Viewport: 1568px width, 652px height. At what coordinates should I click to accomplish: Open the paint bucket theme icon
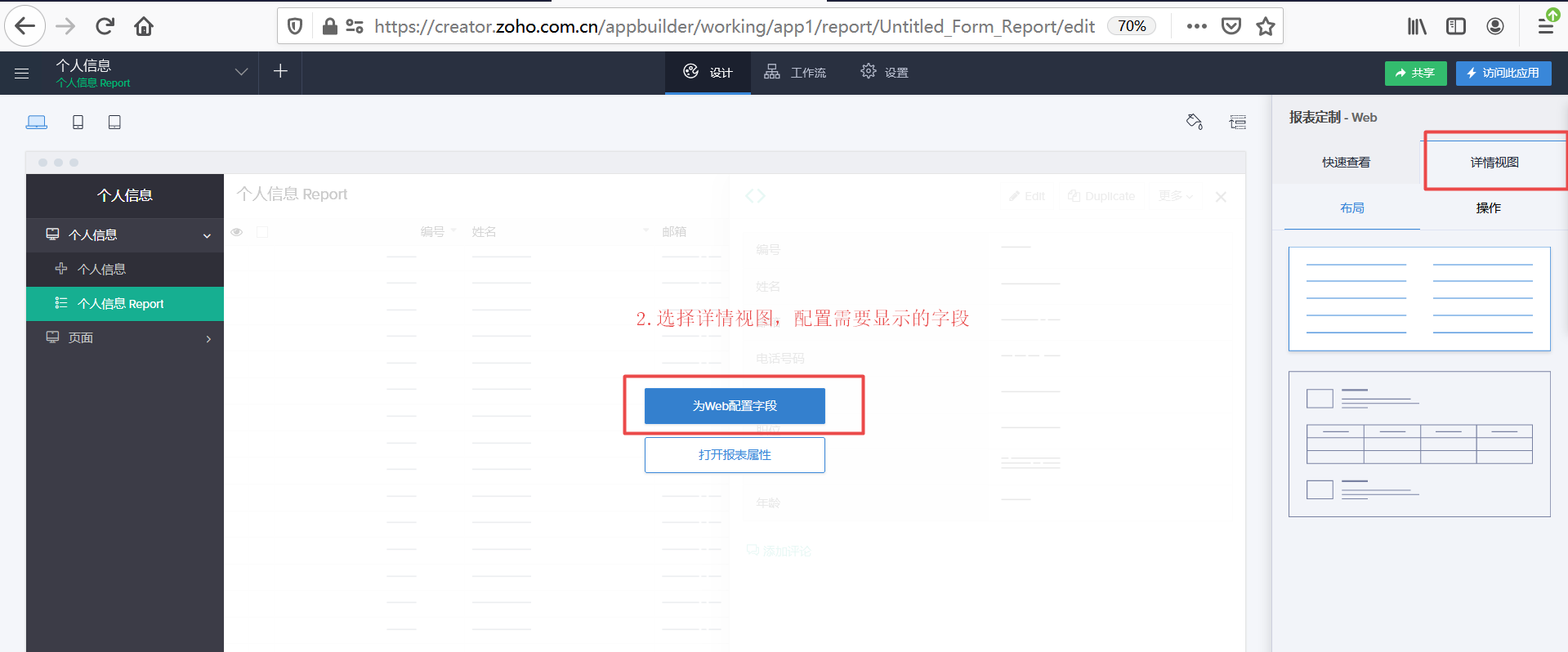(1194, 122)
